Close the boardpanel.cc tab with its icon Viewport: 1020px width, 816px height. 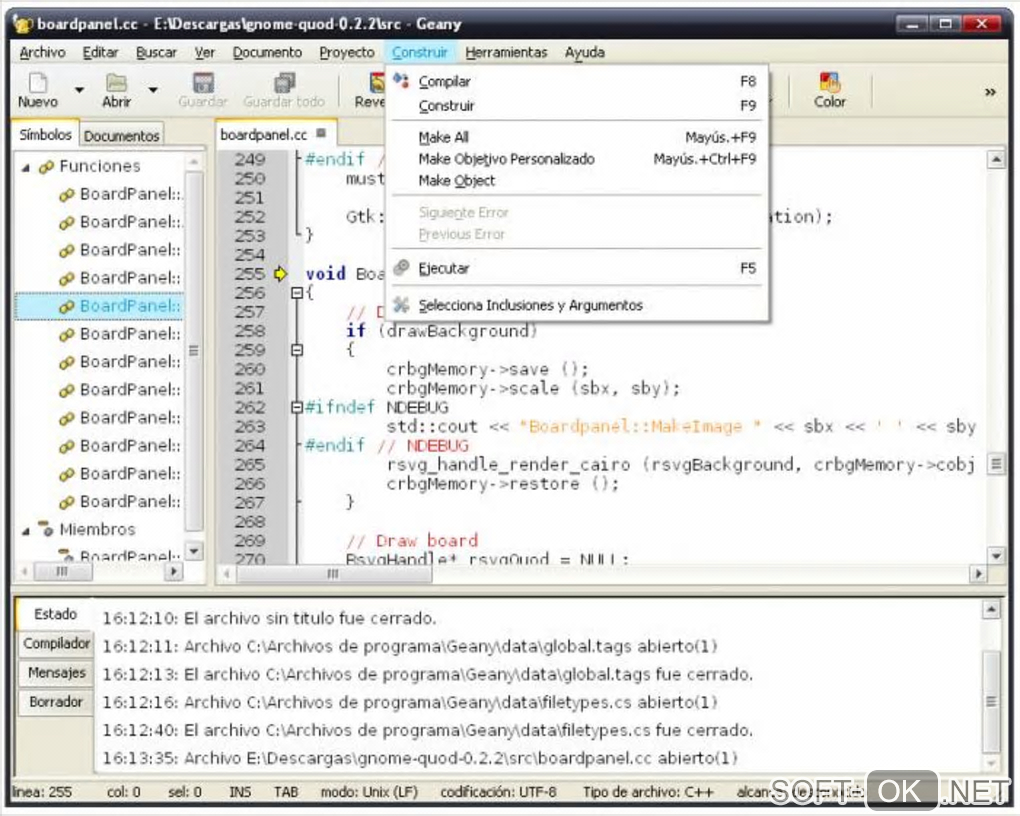coord(320,133)
